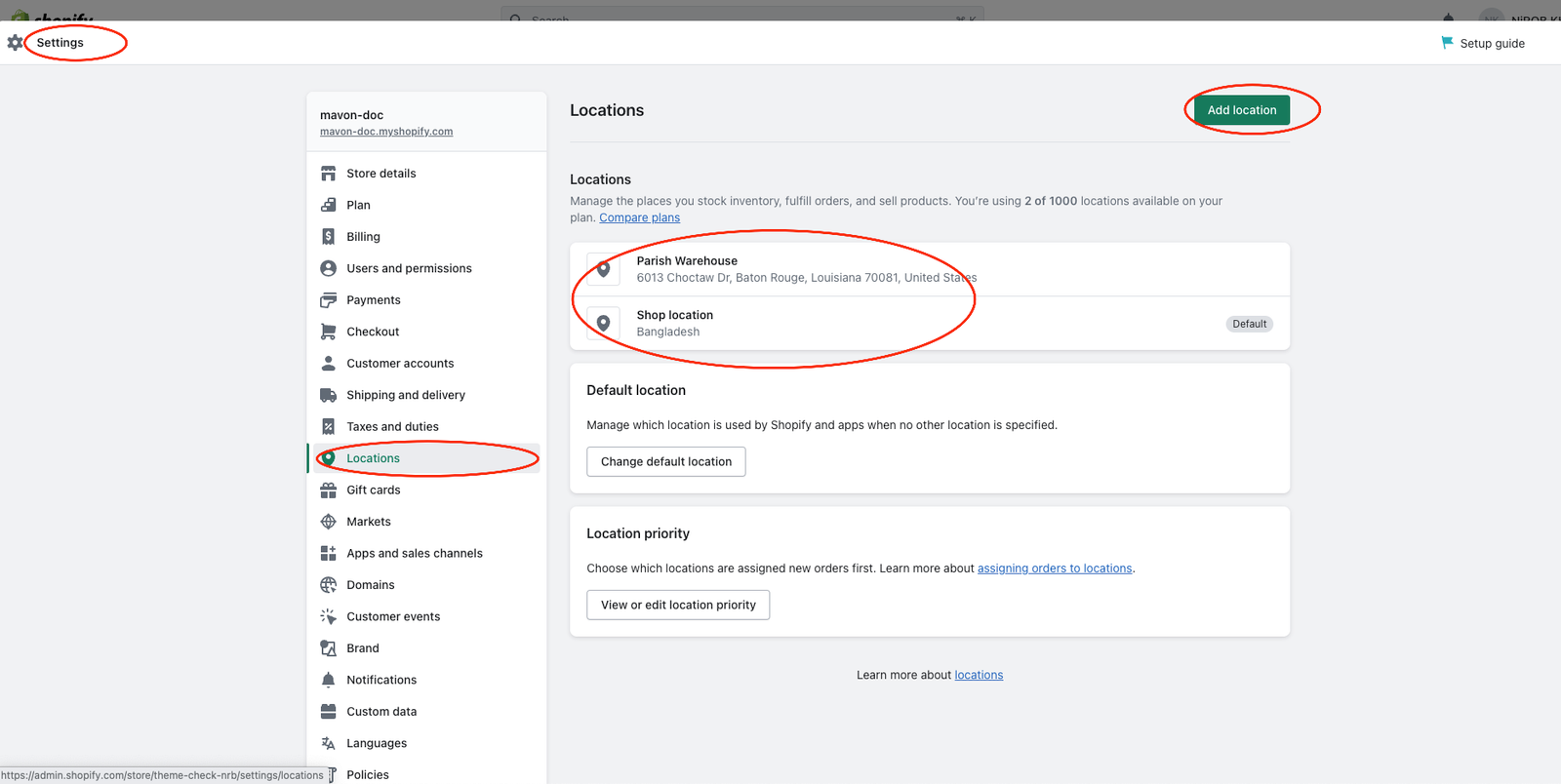Click the Markets globe icon
Screen dimensions: 1561x784
point(329,522)
